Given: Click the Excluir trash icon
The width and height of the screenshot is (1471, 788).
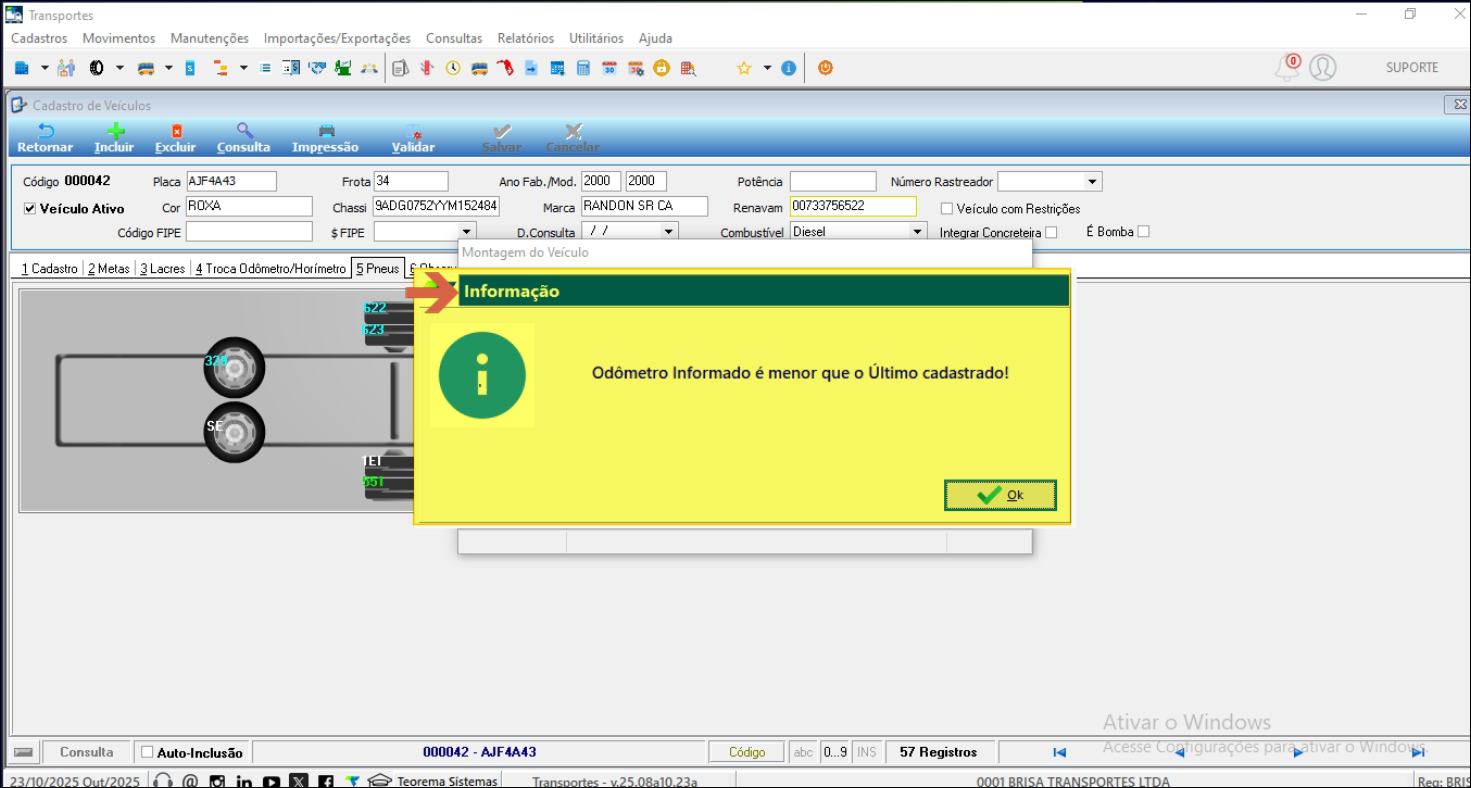Looking at the screenshot, I should point(176,132).
